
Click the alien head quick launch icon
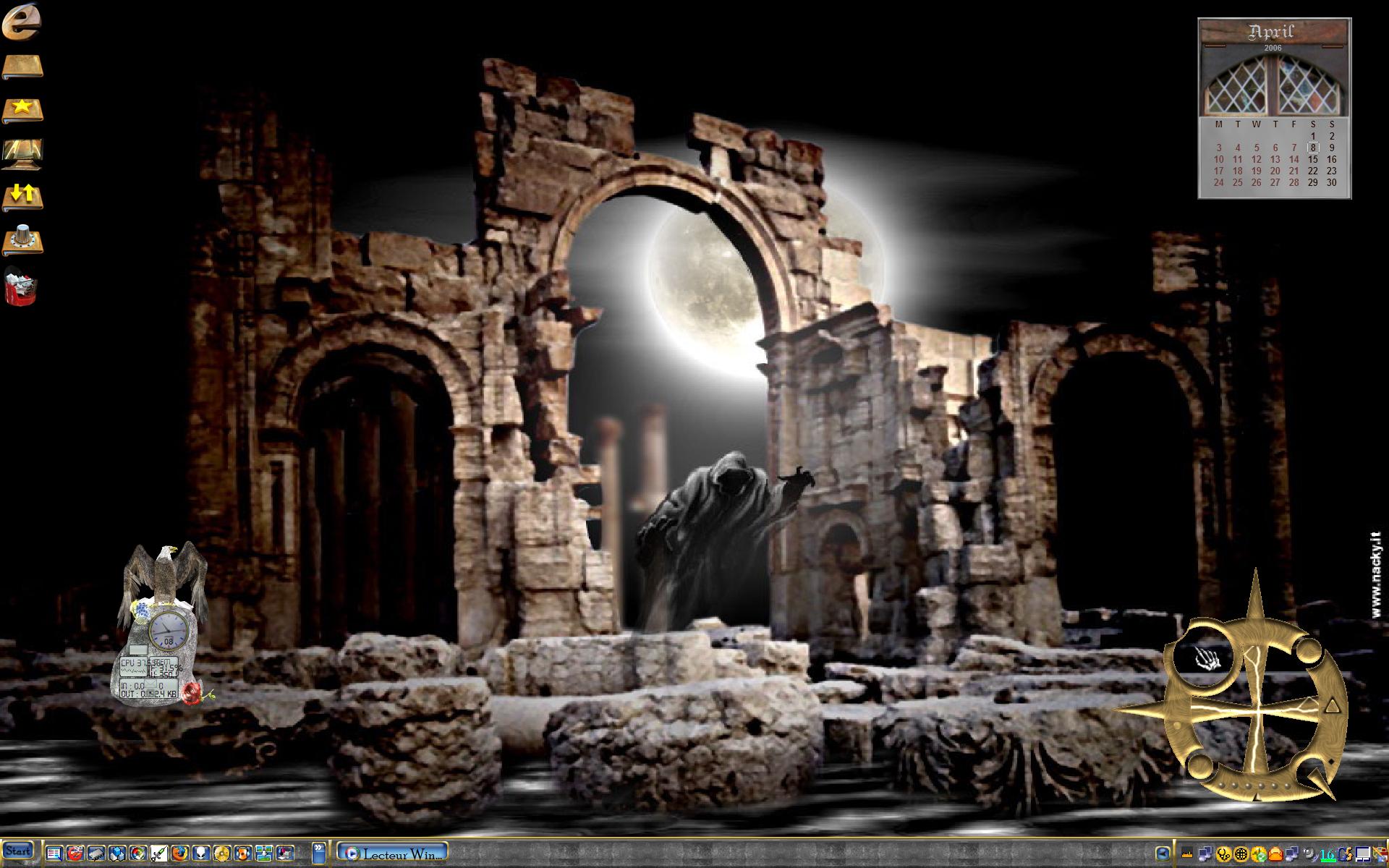(x=200, y=854)
